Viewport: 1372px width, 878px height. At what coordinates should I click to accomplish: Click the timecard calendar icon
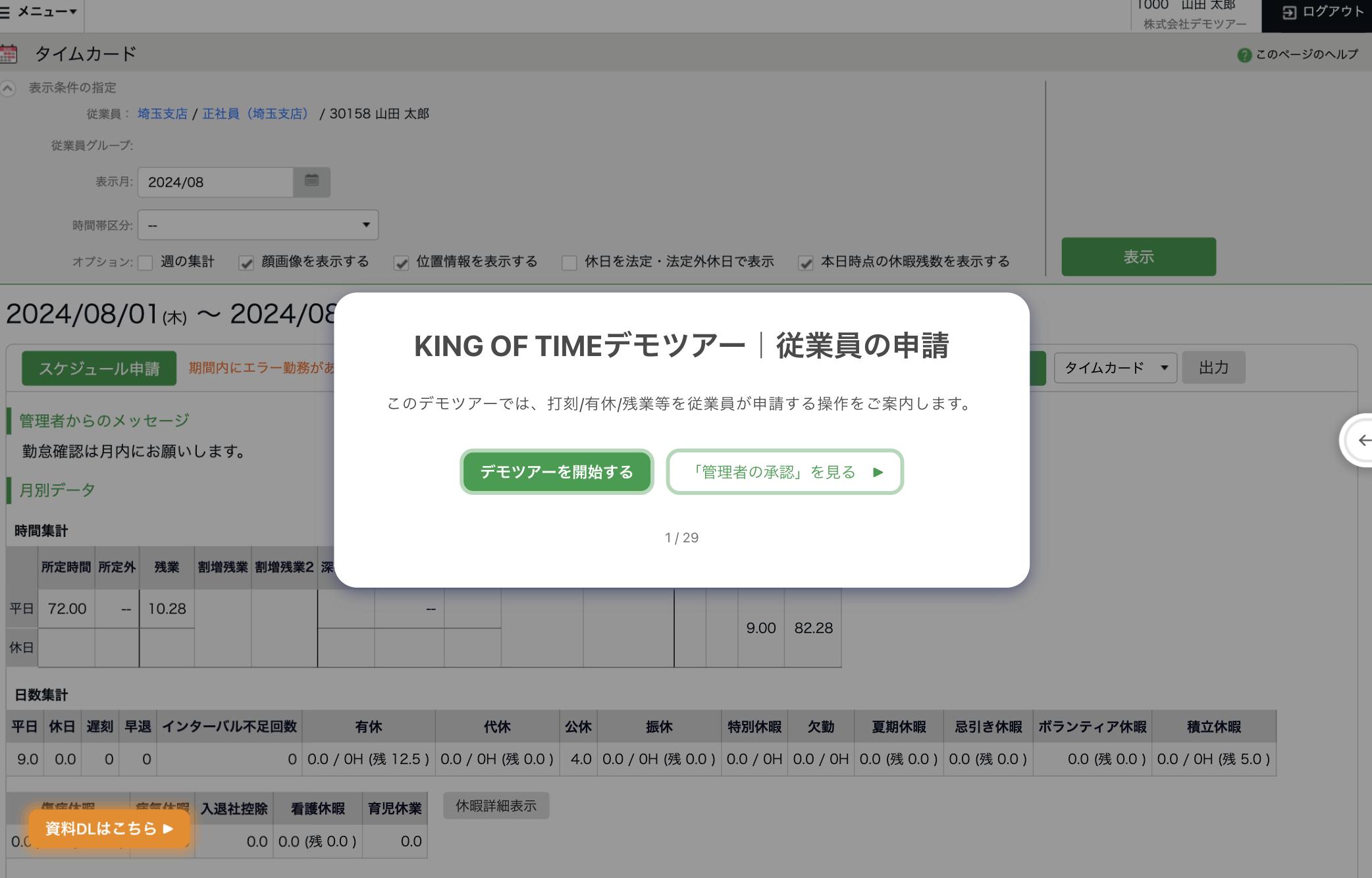[x=9, y=54]
